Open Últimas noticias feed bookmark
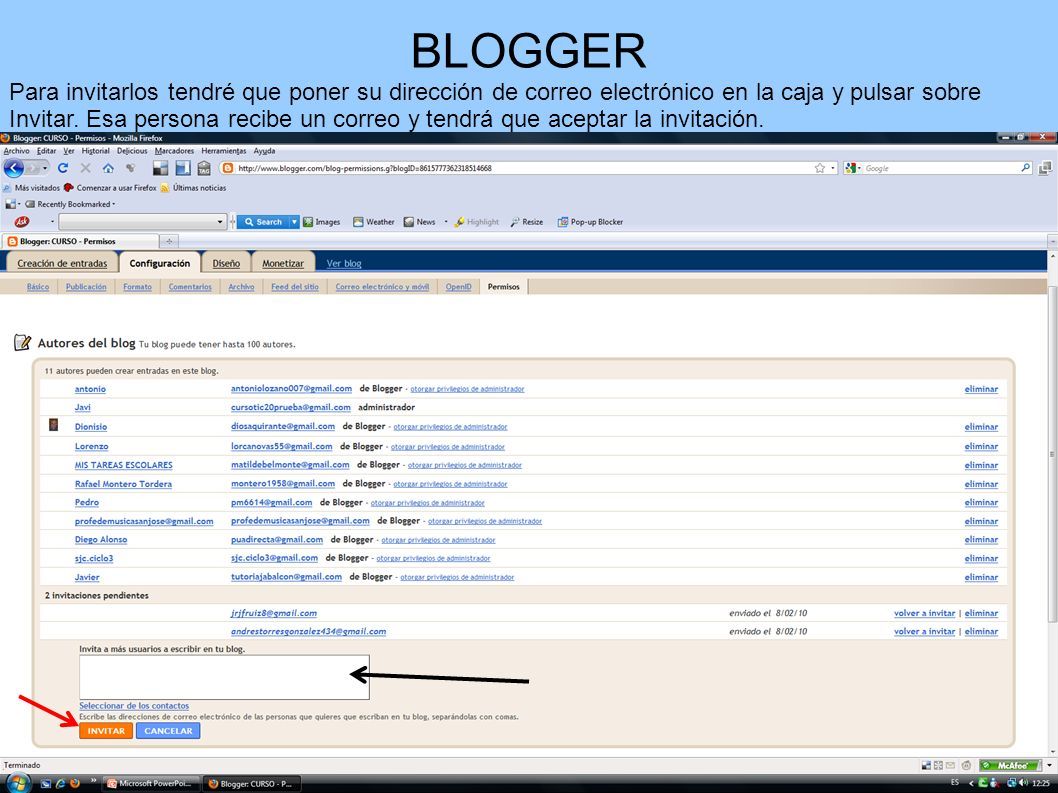The width and height of the screenshot is (1058, 793). tap(193, 188)
